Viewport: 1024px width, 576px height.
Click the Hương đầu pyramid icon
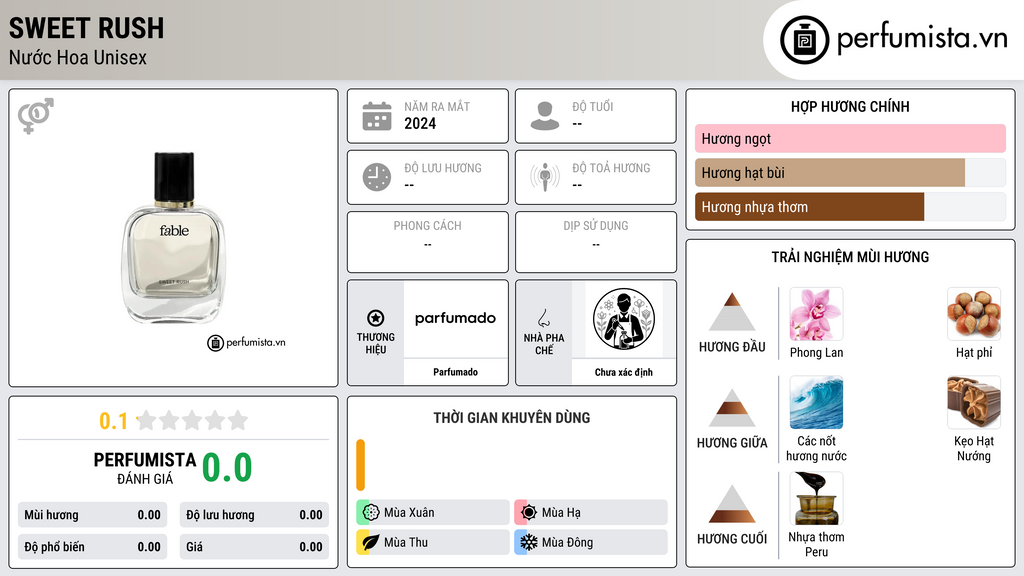pyautogui.click(x=732, y=312)
